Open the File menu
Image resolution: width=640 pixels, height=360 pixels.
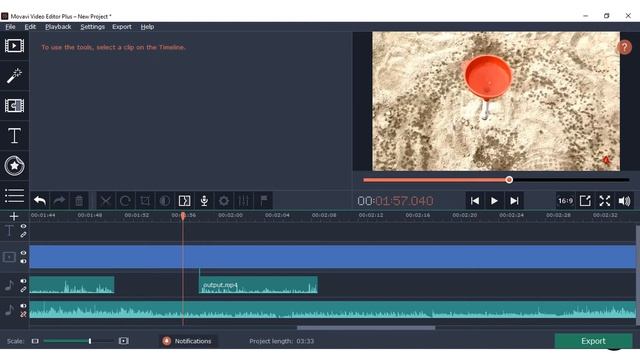tap(10, 27)
